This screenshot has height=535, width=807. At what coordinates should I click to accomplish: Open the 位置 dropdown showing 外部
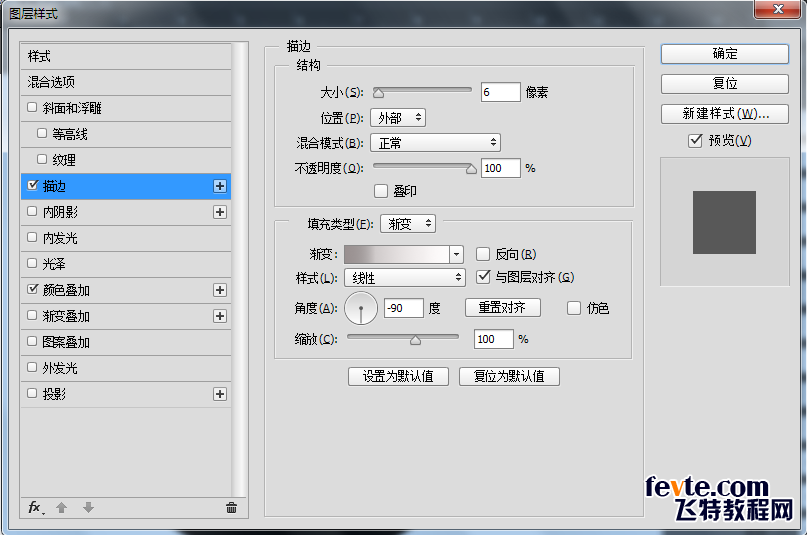pos(398,118)
